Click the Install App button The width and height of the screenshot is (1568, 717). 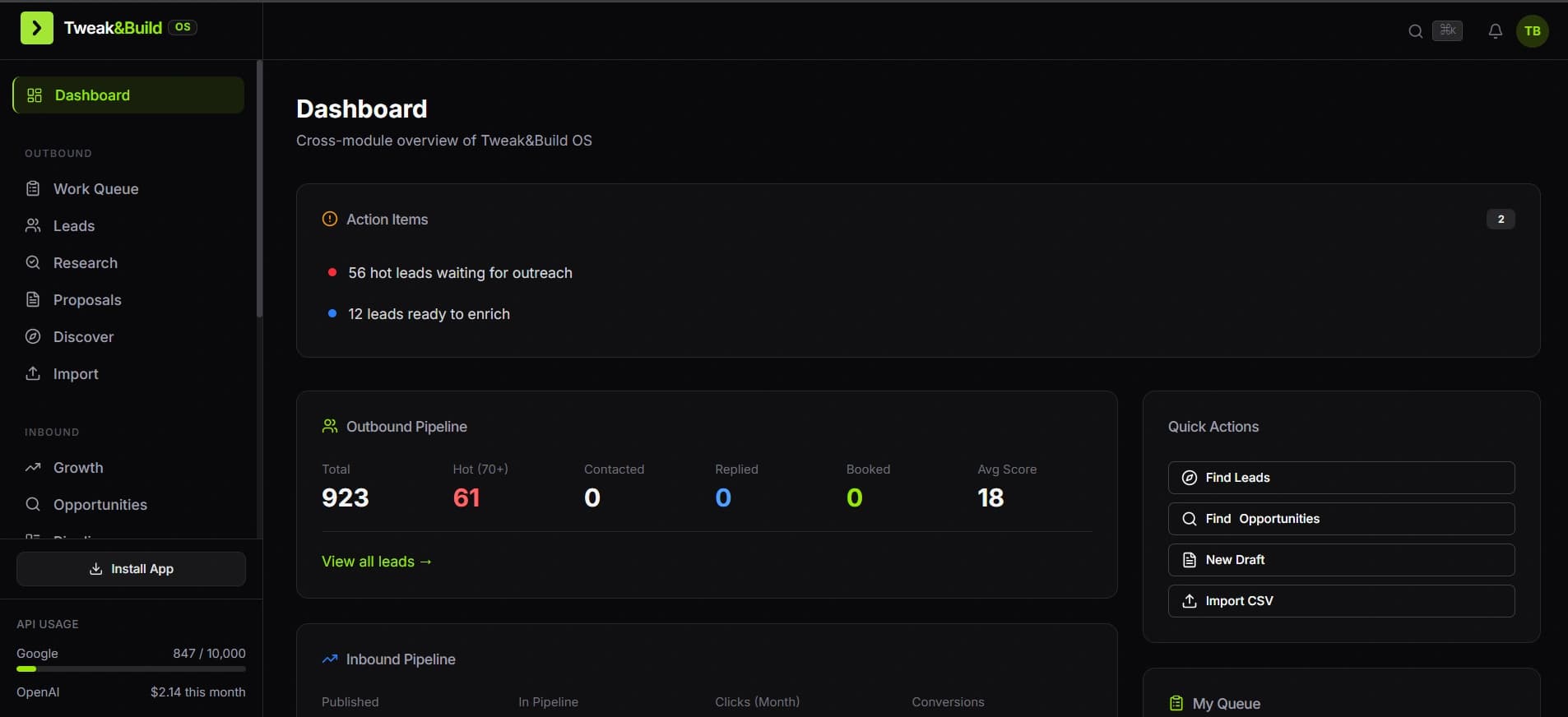[131, 569]
